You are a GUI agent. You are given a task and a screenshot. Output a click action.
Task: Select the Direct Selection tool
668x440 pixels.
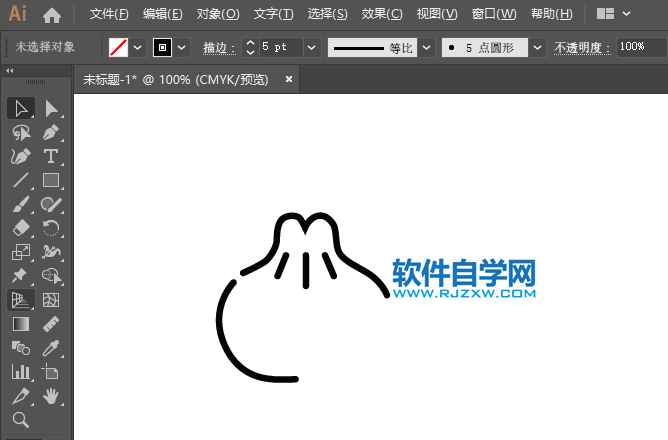(51, 109)
